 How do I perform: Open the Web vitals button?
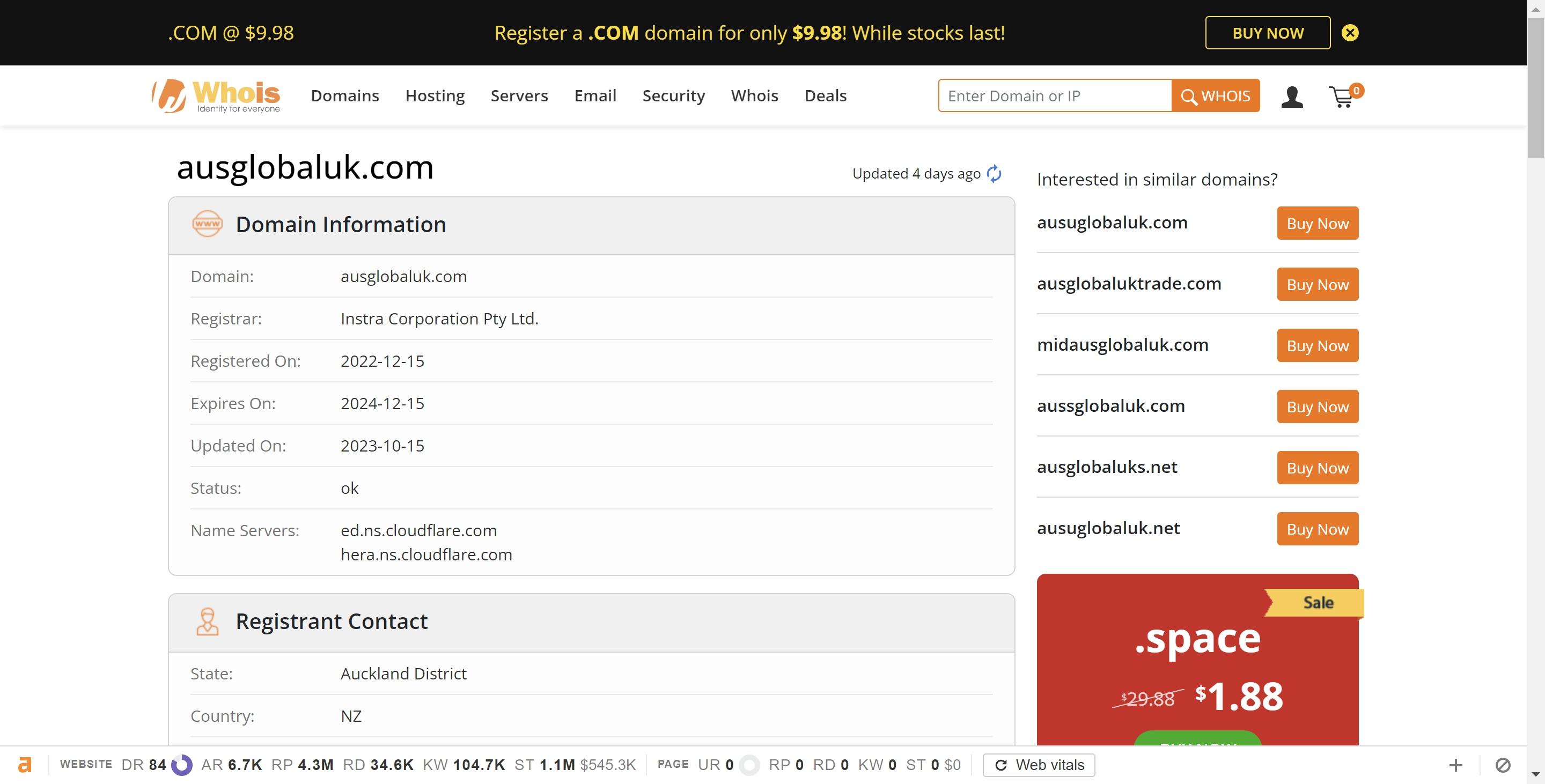pos(1039,765)
